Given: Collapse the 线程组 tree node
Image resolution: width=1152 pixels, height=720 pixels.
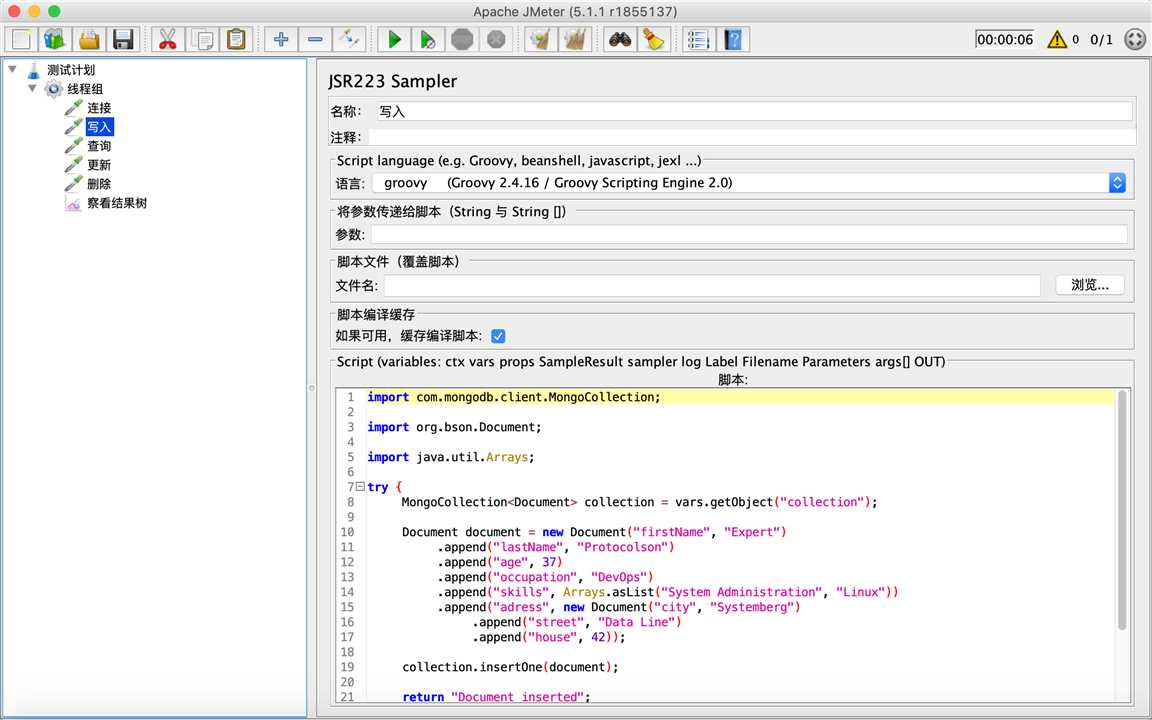Looking at the screenshot, I should click(x=32, y=88).
